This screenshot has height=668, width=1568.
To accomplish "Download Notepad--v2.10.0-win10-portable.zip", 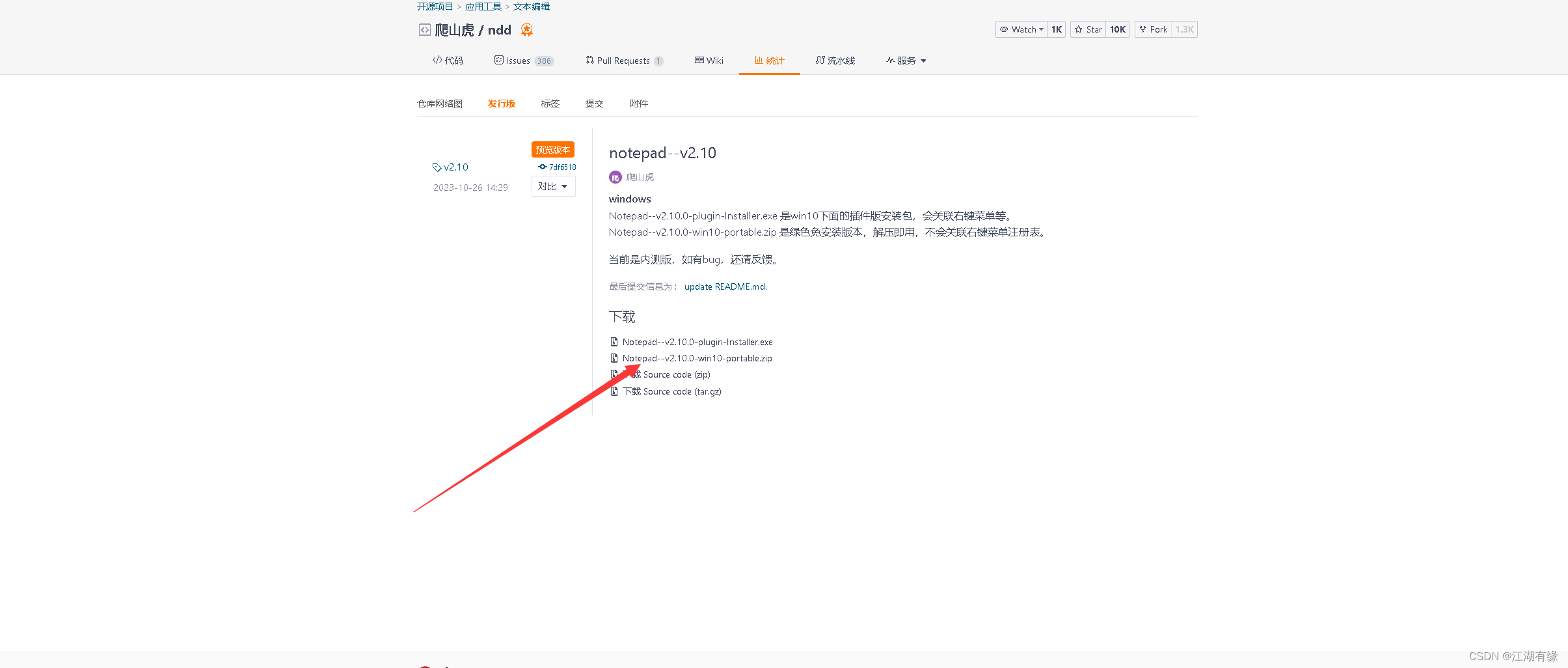I will (697, 358).
